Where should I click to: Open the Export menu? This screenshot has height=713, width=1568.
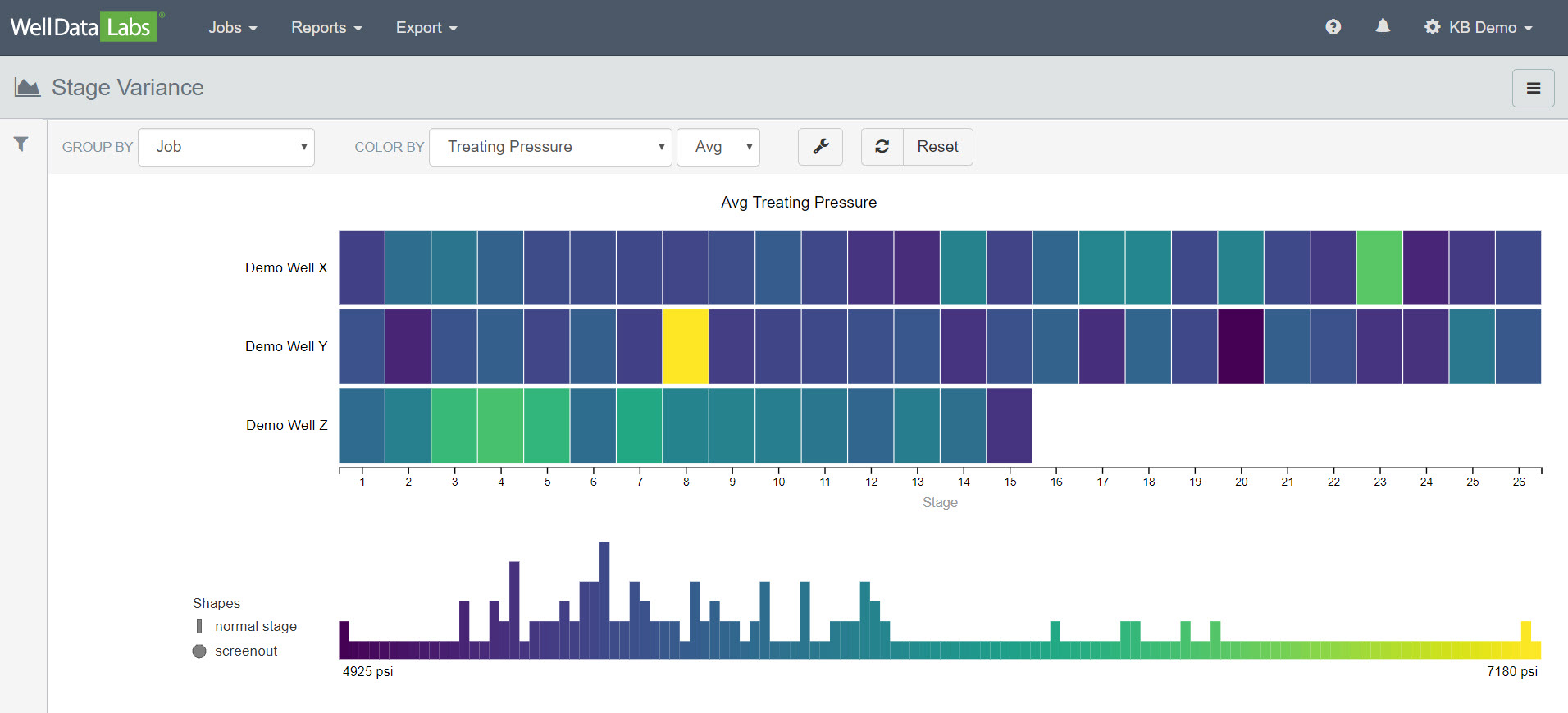click(426, 28)
